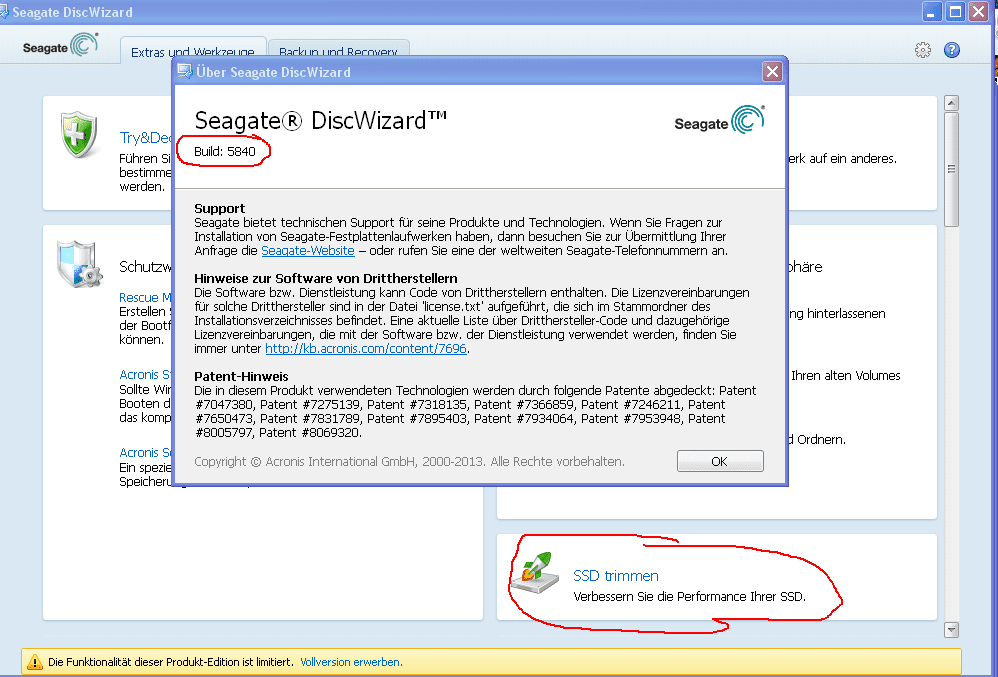Click the warning icon in the notification bar
Viewport: 998px width, 677px height.
(x=34, y=662)
